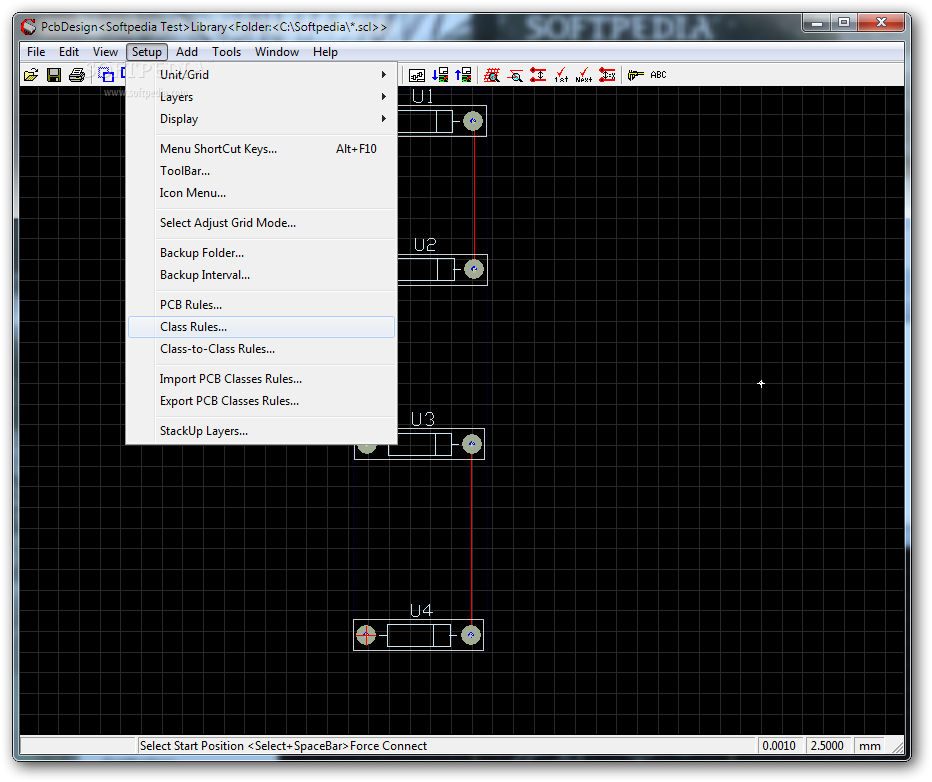Click the '1st' error checkmark icon

[561, 75]
